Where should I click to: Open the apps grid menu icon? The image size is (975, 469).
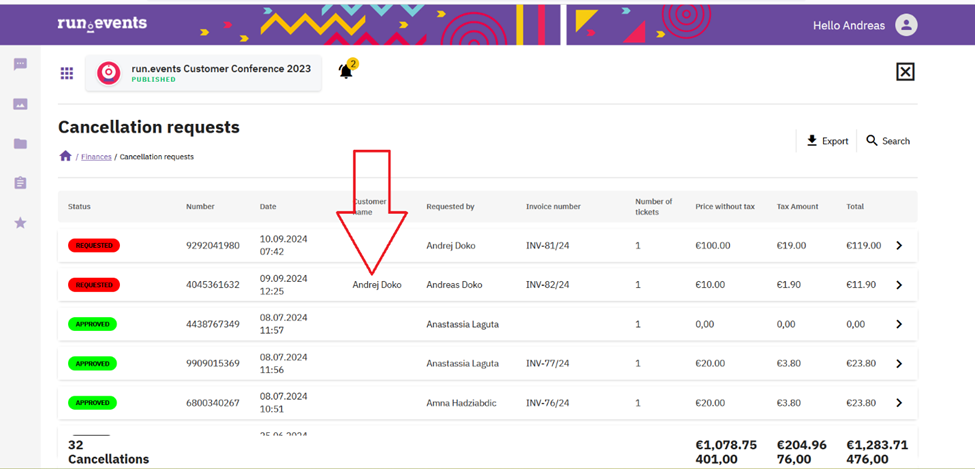click(x=67, y=73)
